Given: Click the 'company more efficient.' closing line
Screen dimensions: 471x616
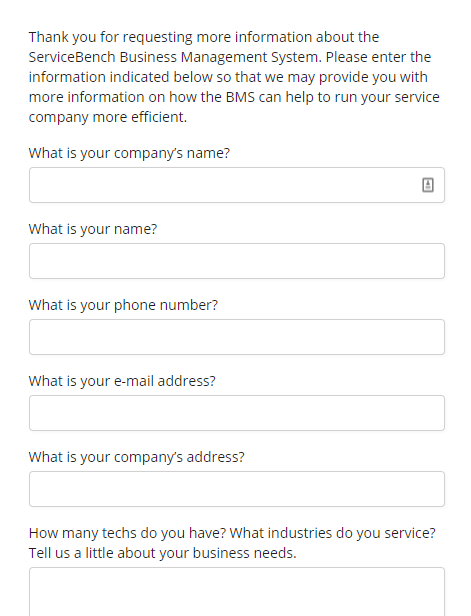Looking at the screenshot, I should [108, 117].
